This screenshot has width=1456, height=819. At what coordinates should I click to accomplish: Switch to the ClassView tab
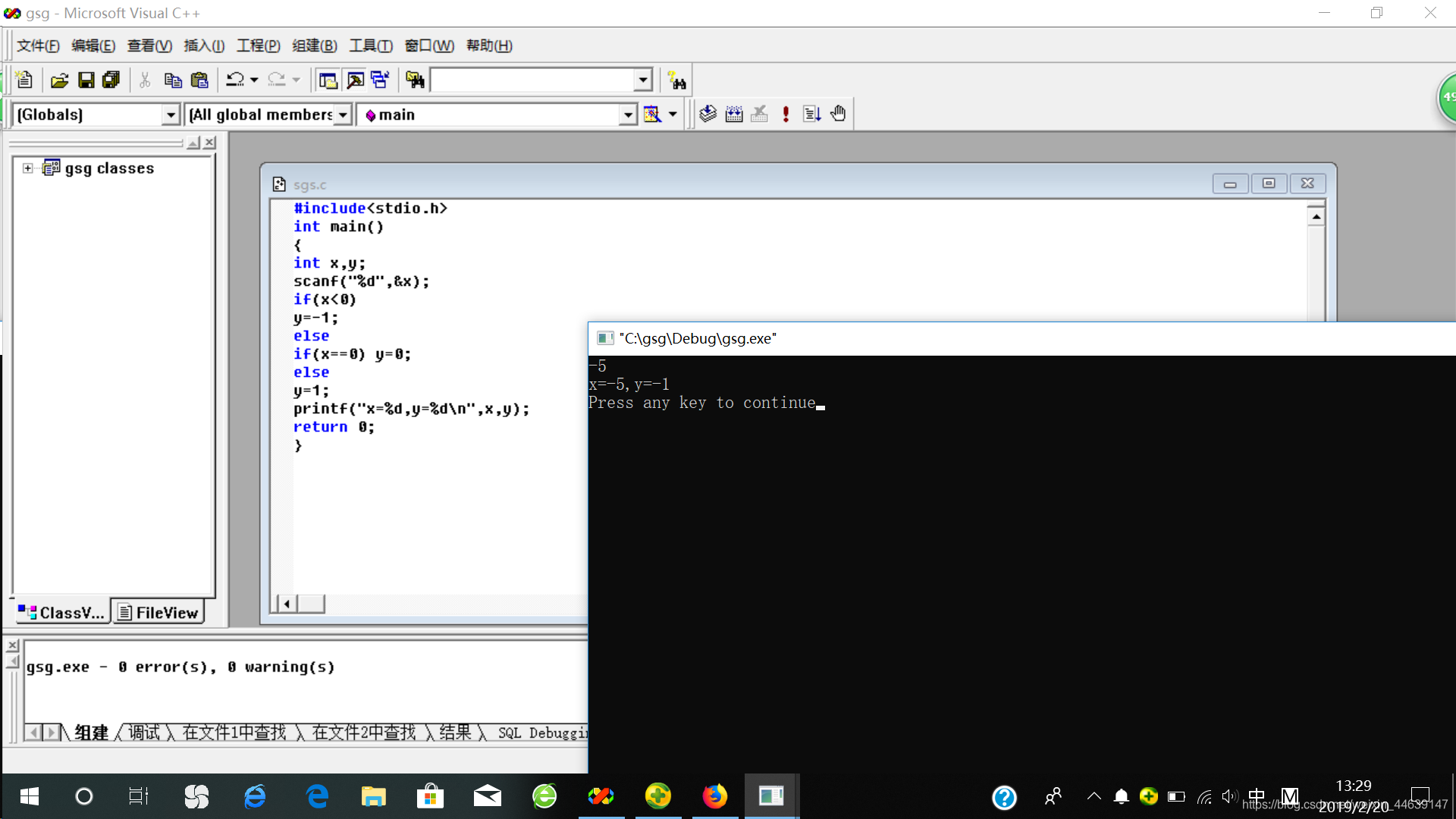point(62,612)
